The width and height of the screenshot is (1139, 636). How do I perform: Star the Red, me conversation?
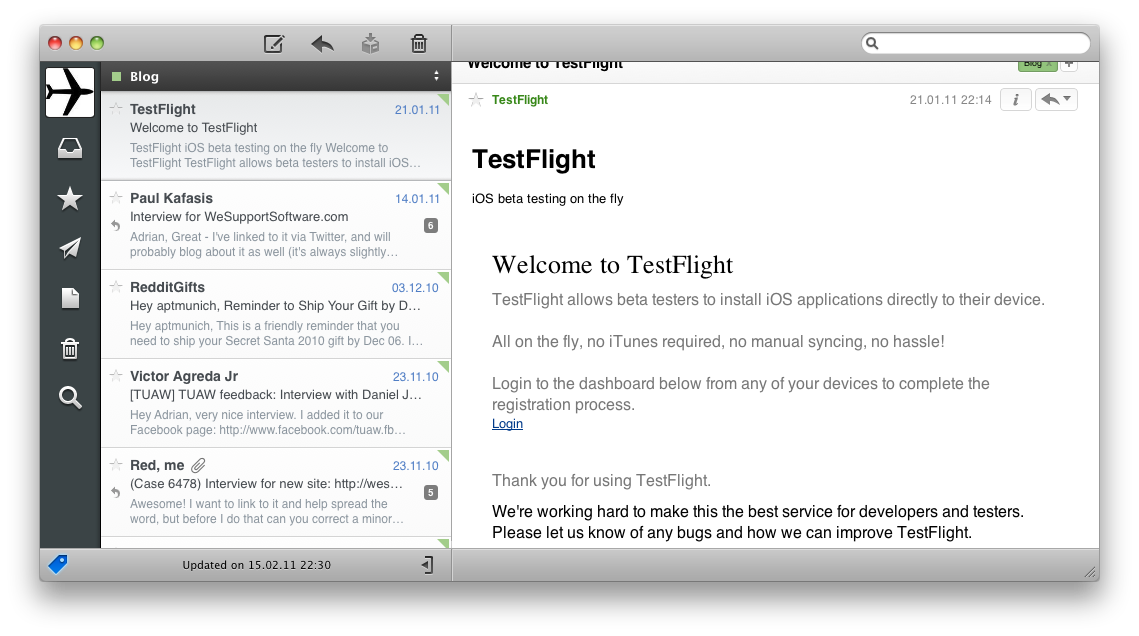115,465
